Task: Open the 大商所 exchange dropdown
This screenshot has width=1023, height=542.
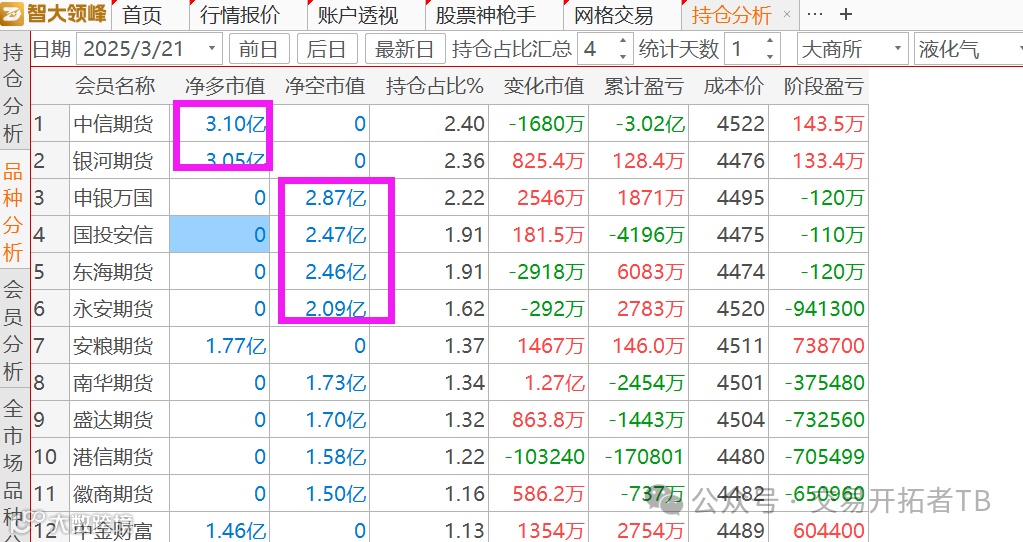Action: pyautogui.click(x=852, y=49)
